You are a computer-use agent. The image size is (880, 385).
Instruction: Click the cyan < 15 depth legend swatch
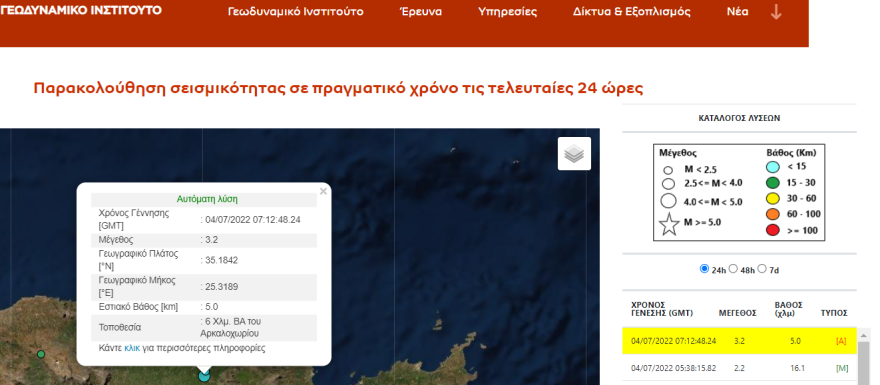click(x=773, y=167)
